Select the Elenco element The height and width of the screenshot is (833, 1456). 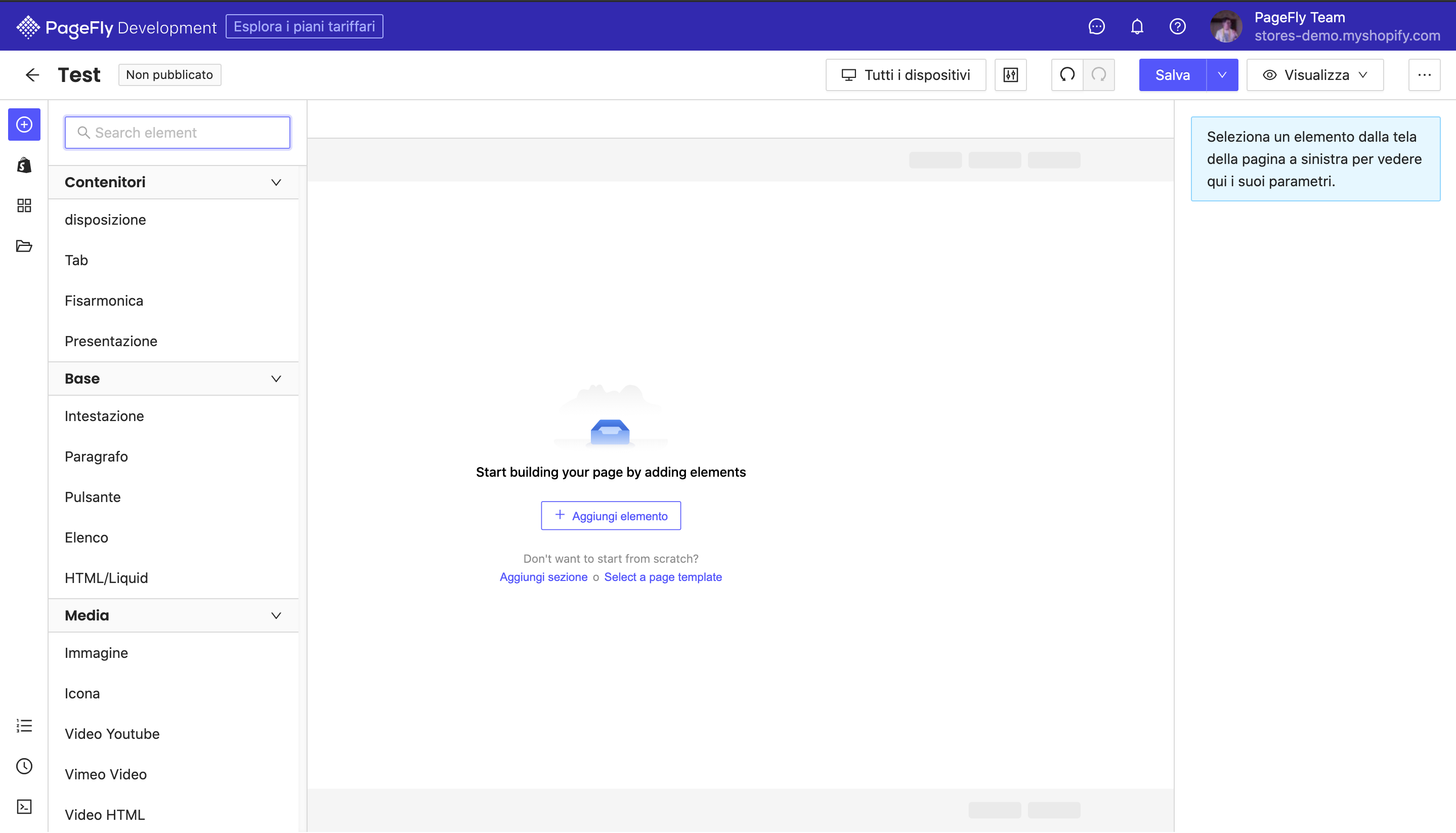click(174, 538)
